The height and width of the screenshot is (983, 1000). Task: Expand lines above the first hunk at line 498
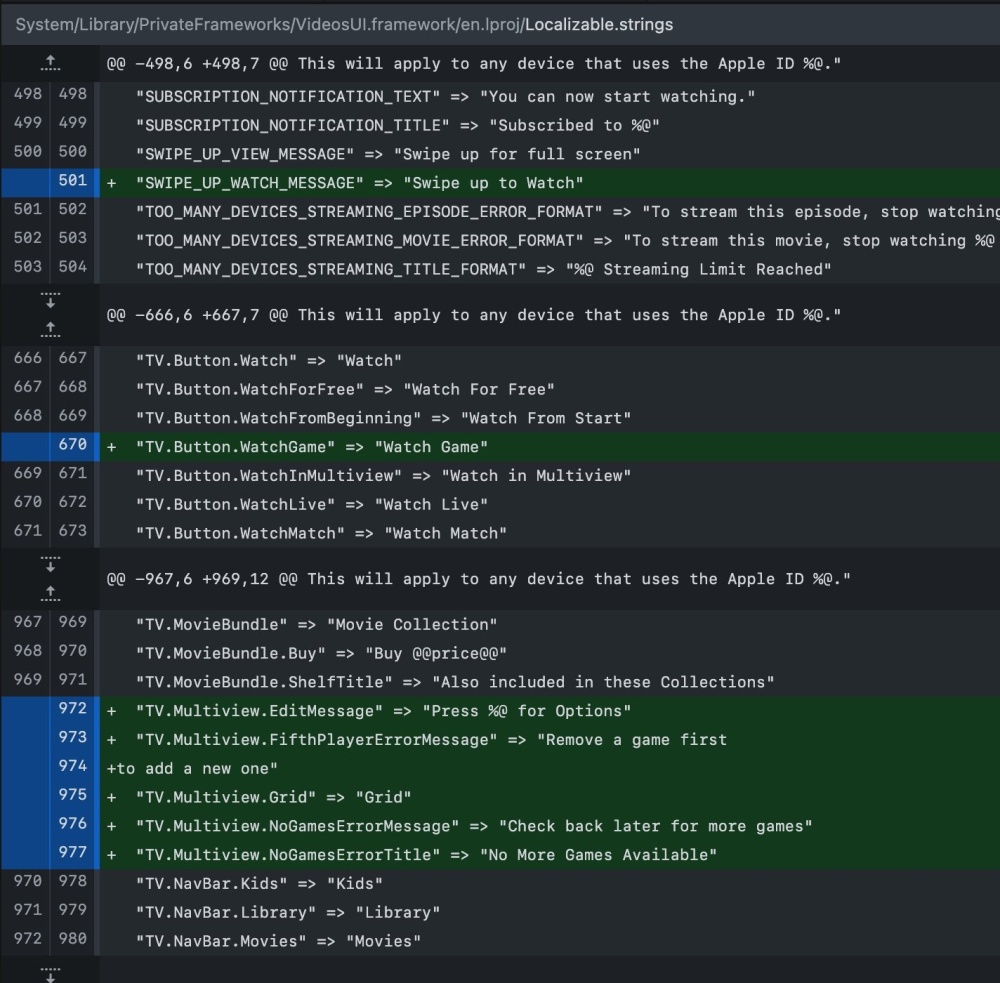(x=50, y=64)
